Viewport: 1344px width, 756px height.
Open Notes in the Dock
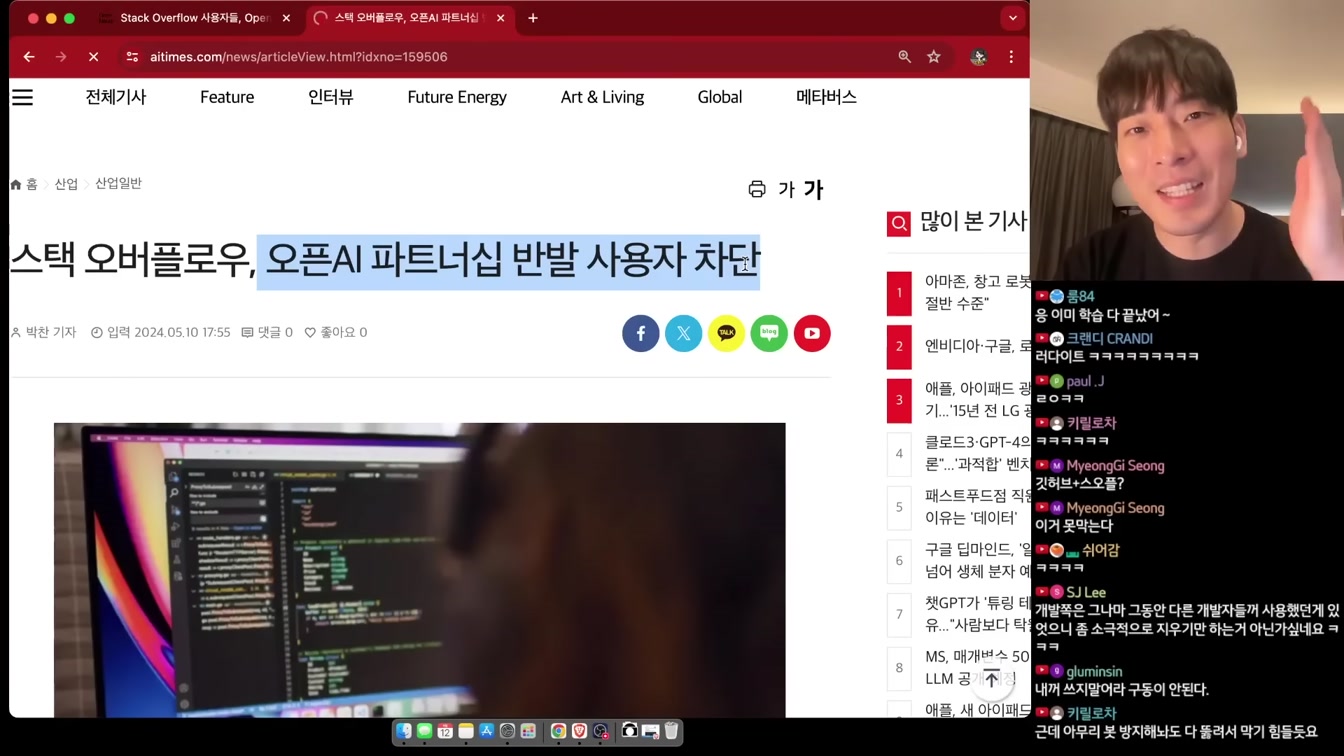(x=466, y=731)
